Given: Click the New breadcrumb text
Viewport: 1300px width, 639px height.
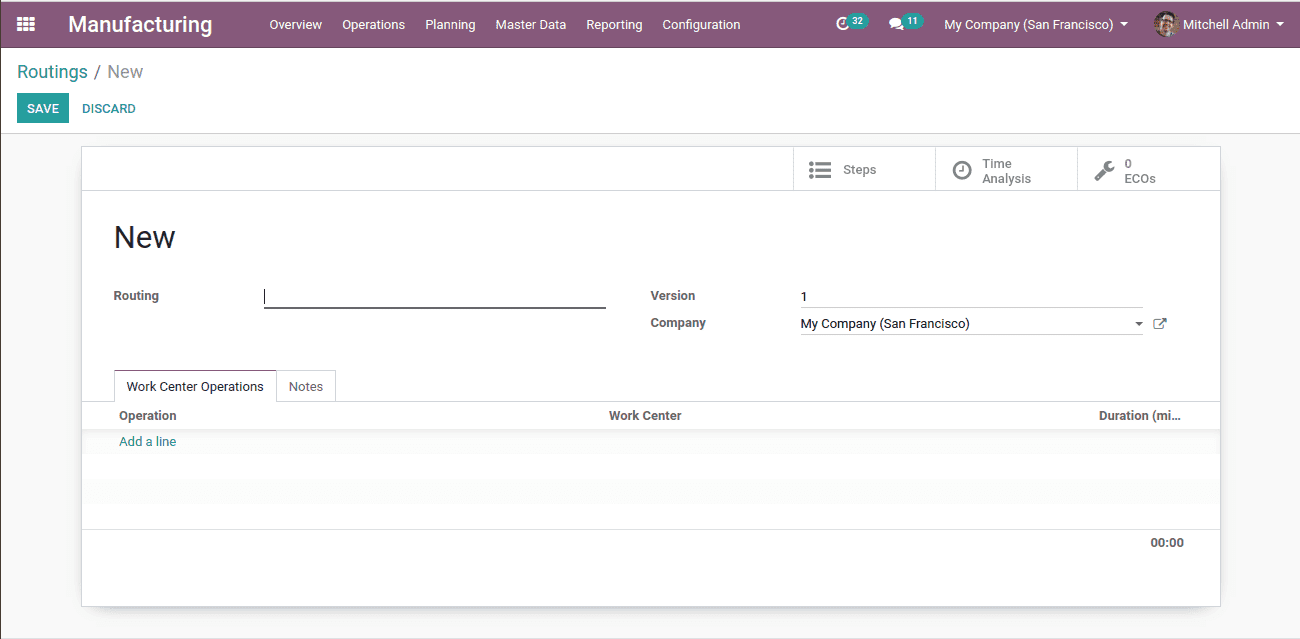Looking at the screenshot, I should (x=125, y=72).
